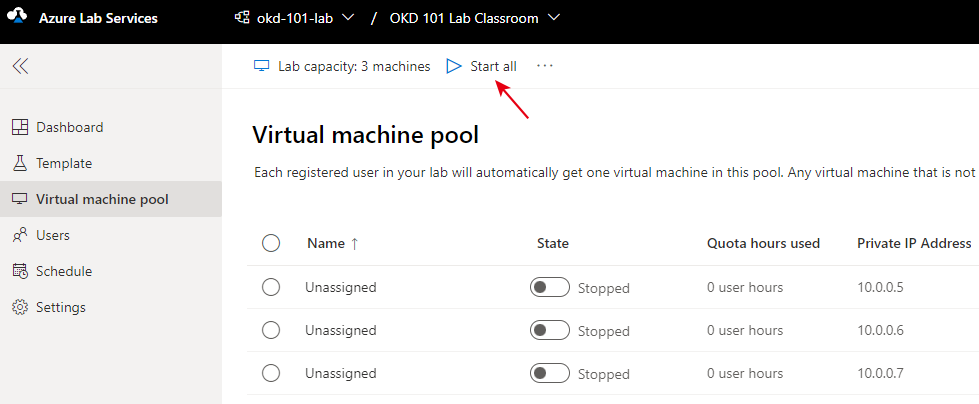Expand the okd-101-lab dropdown chevron

coord(349,17)
